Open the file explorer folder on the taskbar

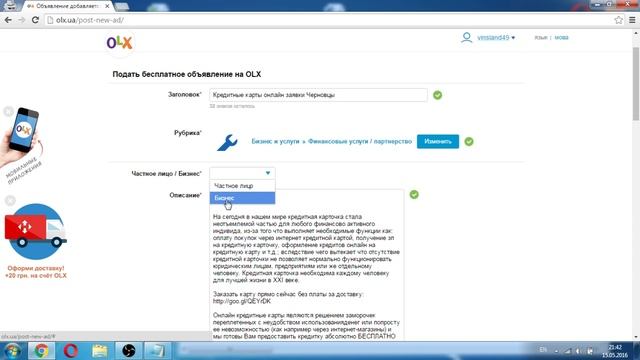(x=100, y=351)
